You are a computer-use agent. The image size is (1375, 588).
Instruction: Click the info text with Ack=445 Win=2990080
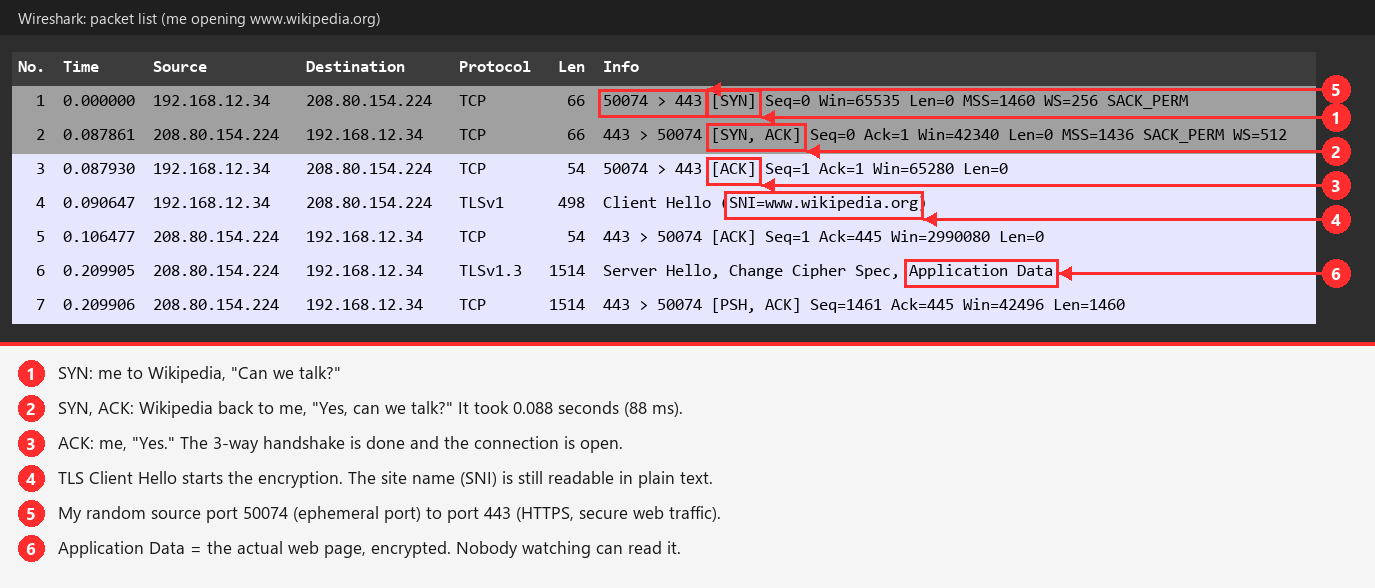pyautogui.click(x=823, y=237)
